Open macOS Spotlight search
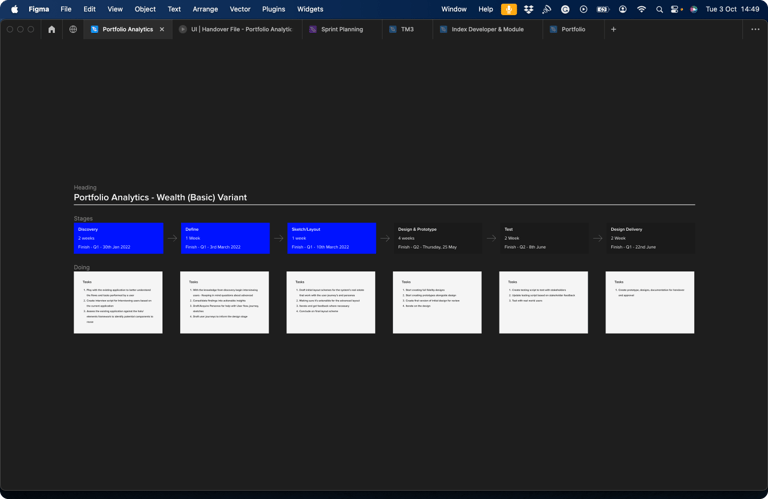This screenshot has width=768, height=499. (x=659, y=9)
